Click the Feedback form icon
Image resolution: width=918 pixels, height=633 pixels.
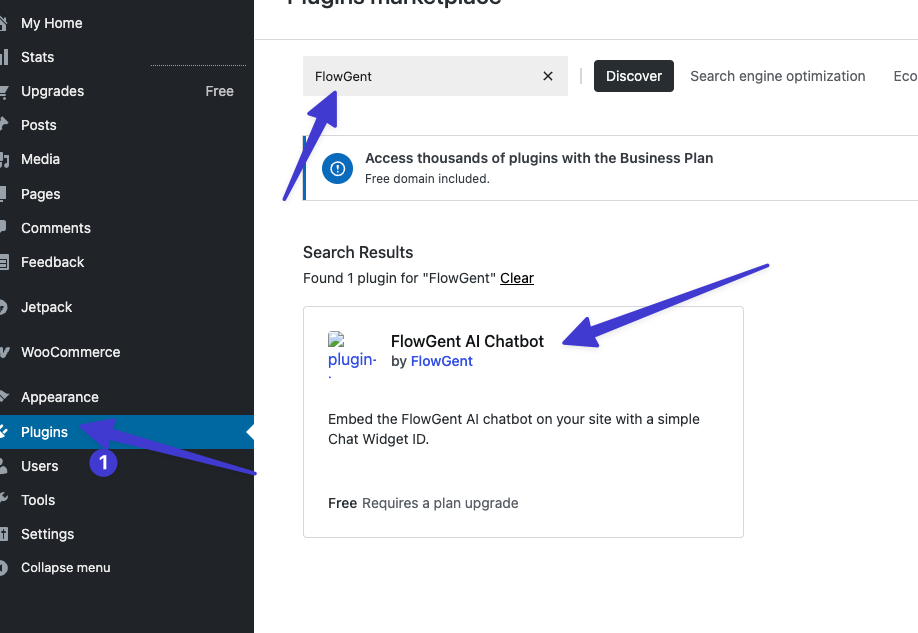coord(4,262)
